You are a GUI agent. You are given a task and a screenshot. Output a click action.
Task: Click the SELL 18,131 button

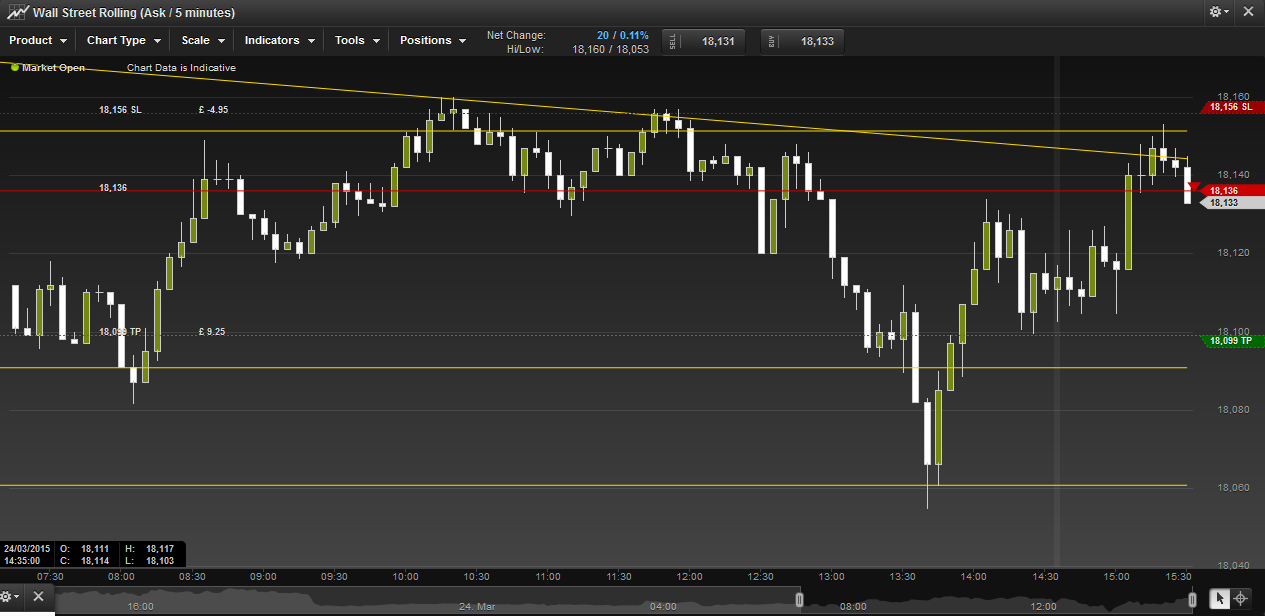tap(705, 41)
